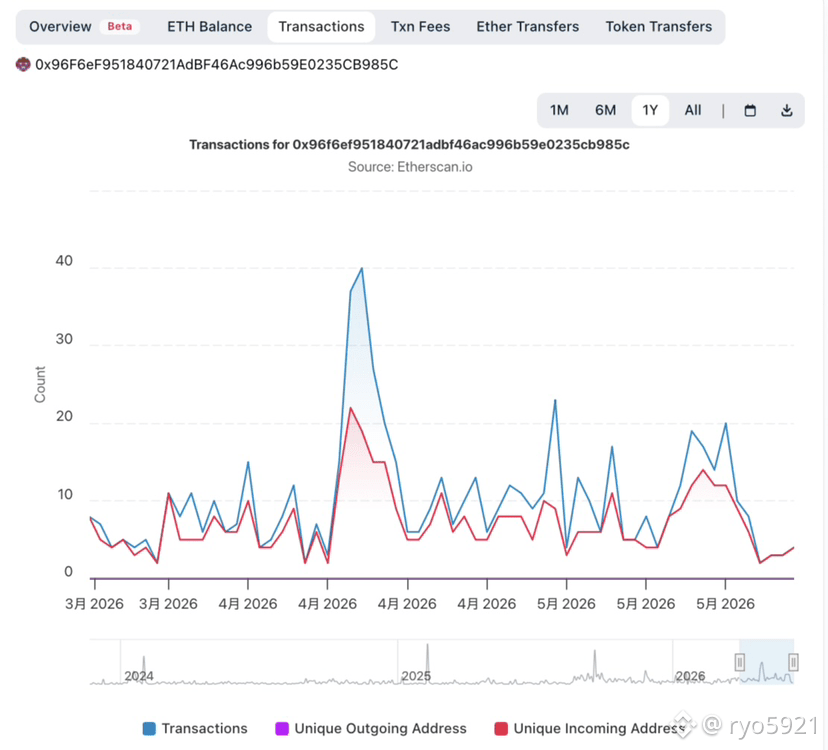Click the address text 0x96F6eF95...CB985C
This screenshot has height=750, width=828.
tap(217, 64)
